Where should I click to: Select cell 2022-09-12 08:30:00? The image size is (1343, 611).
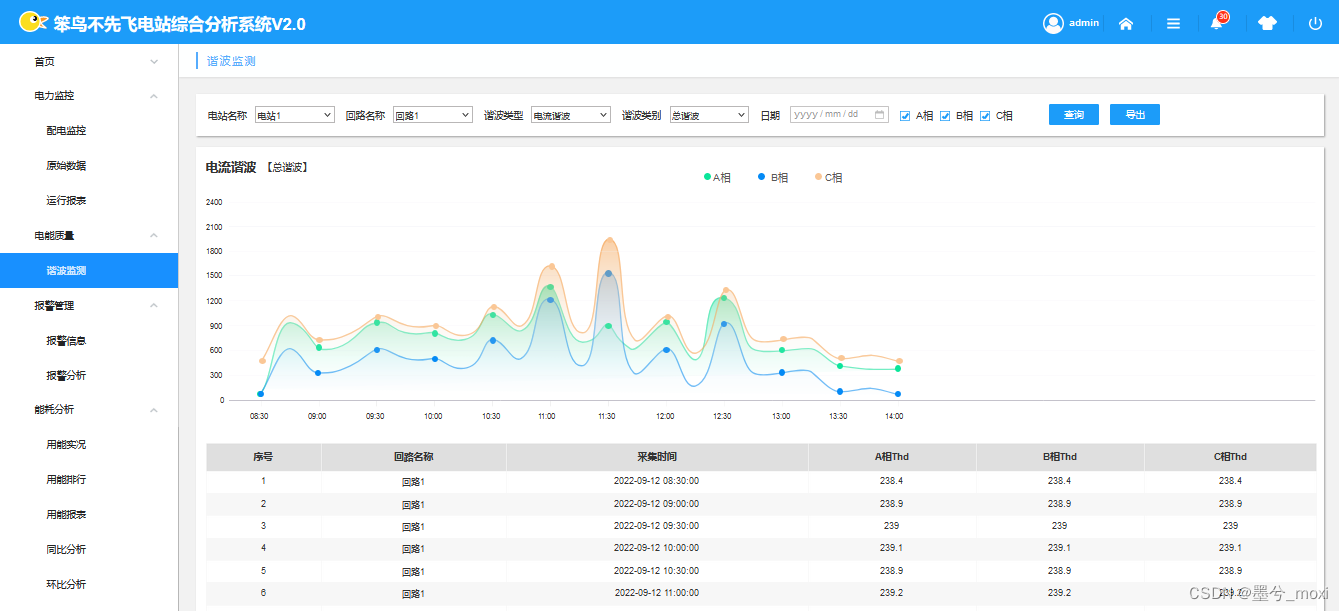pyautogui.click(x=656, y=481)
